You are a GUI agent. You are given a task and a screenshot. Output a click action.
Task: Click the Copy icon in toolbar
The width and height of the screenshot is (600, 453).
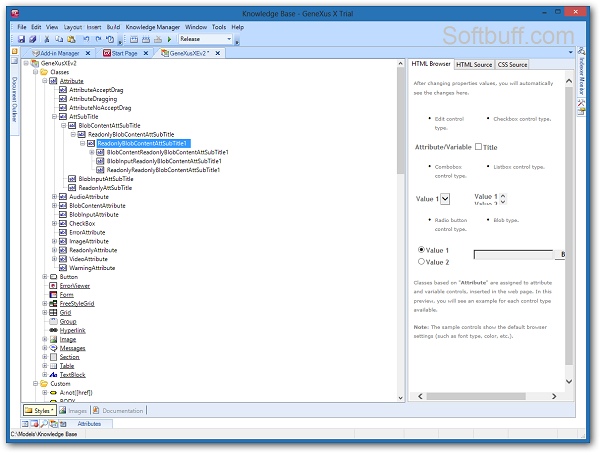pos(59,39)
